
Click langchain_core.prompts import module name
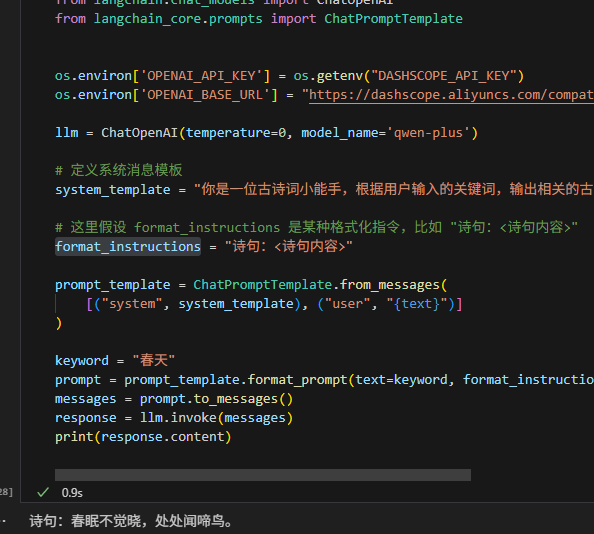click(178, 19)
